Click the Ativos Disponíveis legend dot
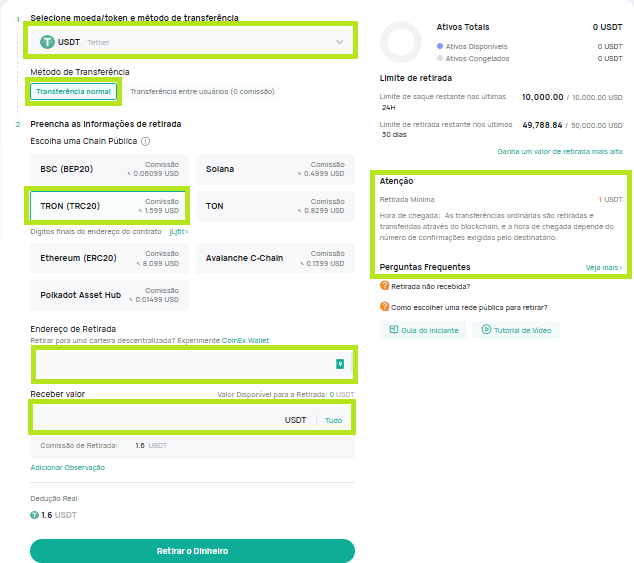This screenshot has width=634, height=563. tap(440, 46)
